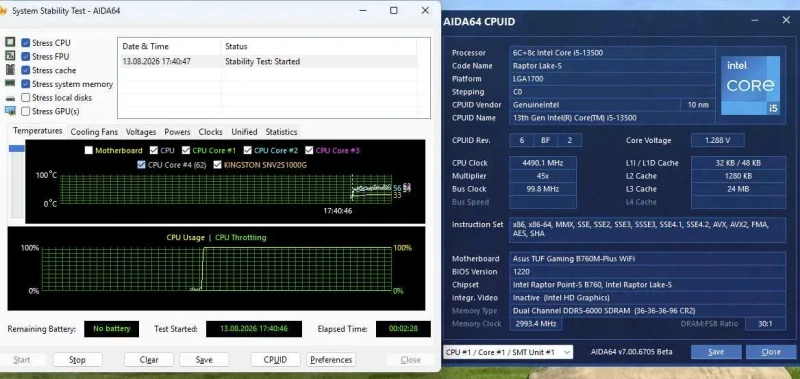Click the Intel Core i5 logo badge
Viewport: 800px width, 379px height.
point(750,85)
